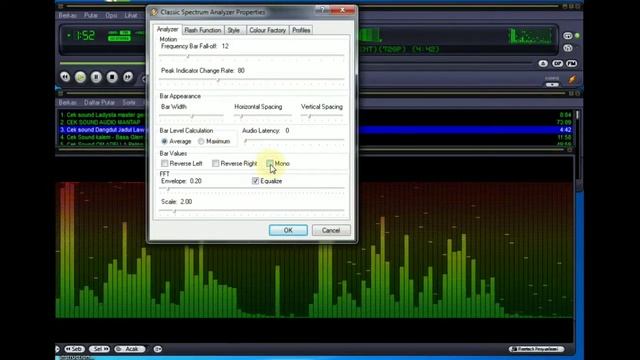Skip to next track in Winamp
640x360 pixels.
(128, 77)
